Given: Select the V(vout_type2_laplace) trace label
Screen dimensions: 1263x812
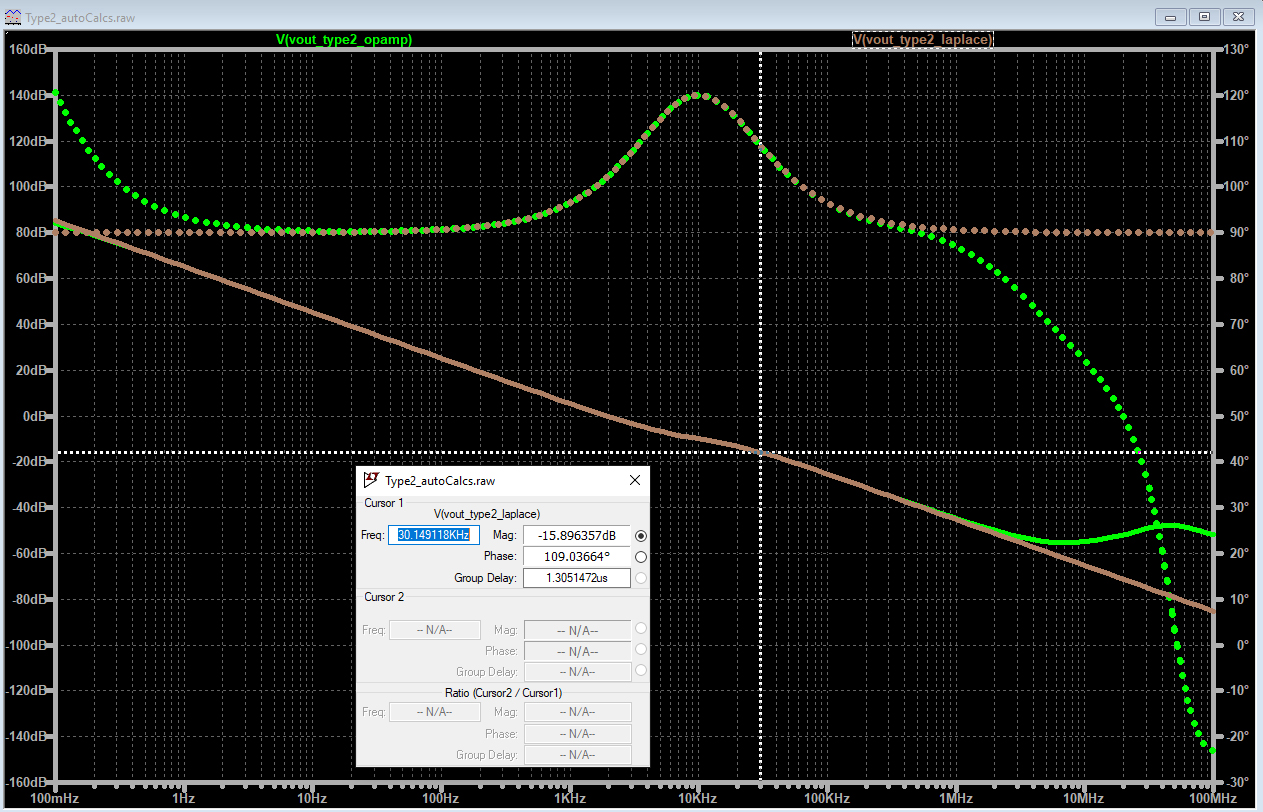Looking at the screenshot, I should [922, 39].
